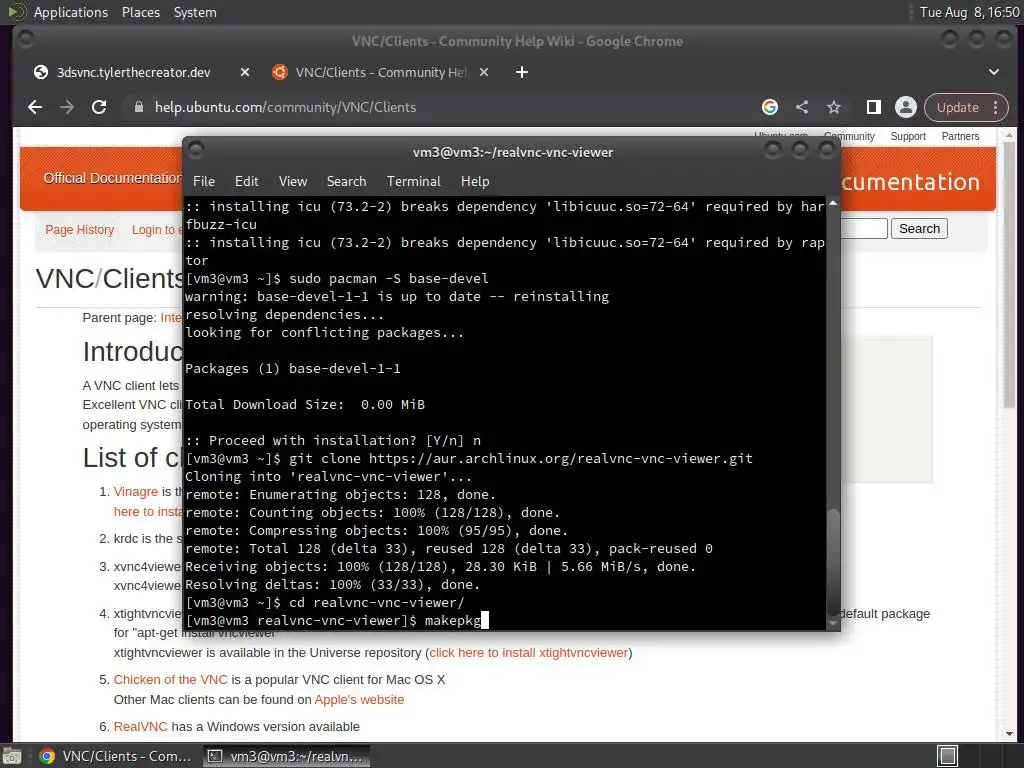Click the workspace switcher in bottom panel
The image size is (1024, 768).
[948, 756]
